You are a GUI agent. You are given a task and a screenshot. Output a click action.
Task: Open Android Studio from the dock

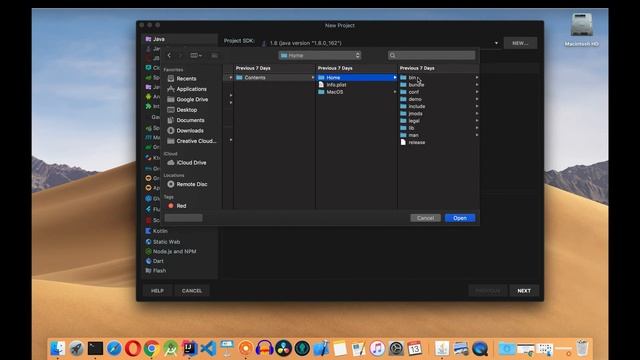coord(171,349)
